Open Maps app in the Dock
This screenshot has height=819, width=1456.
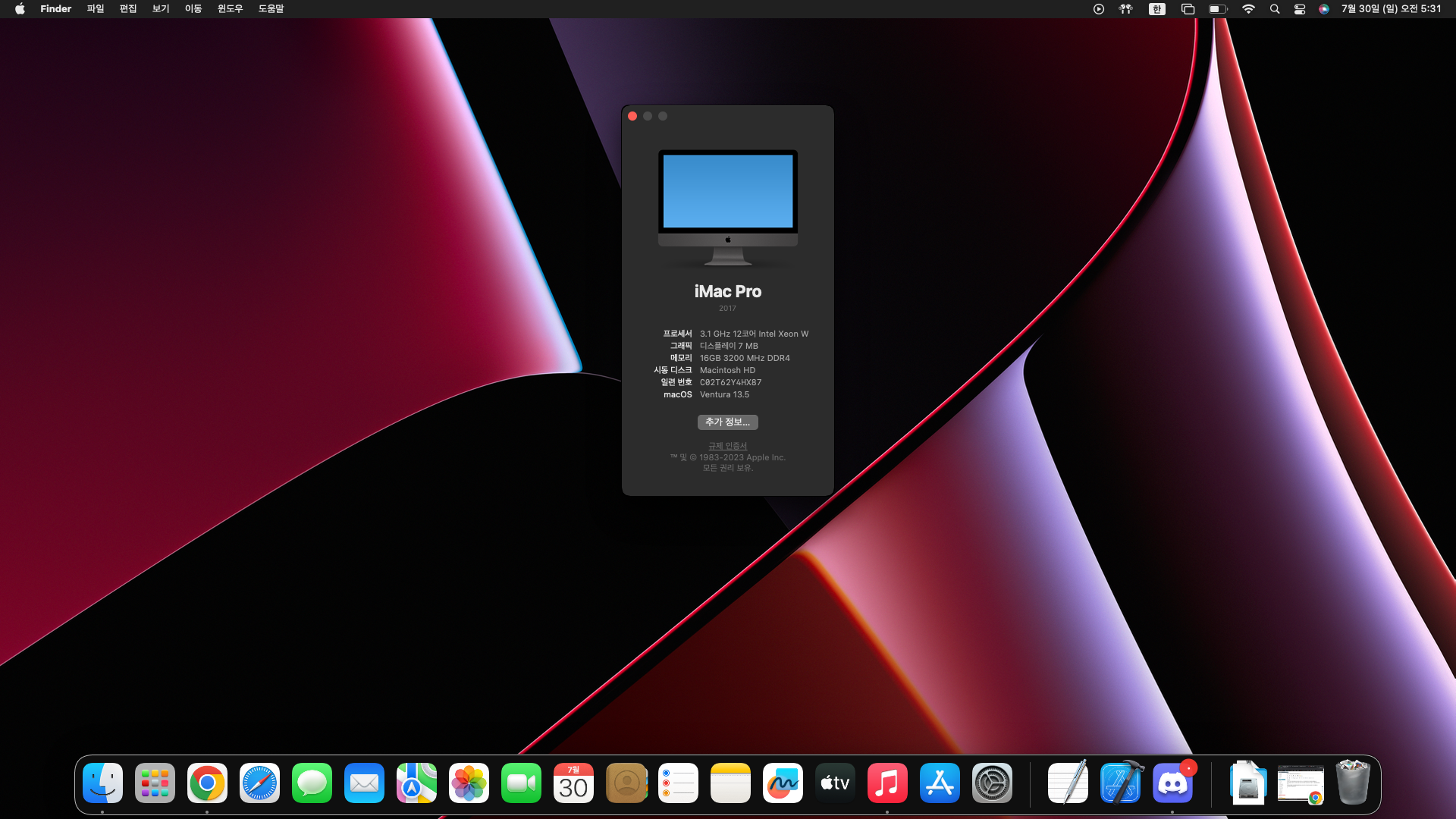coord(416,783)
